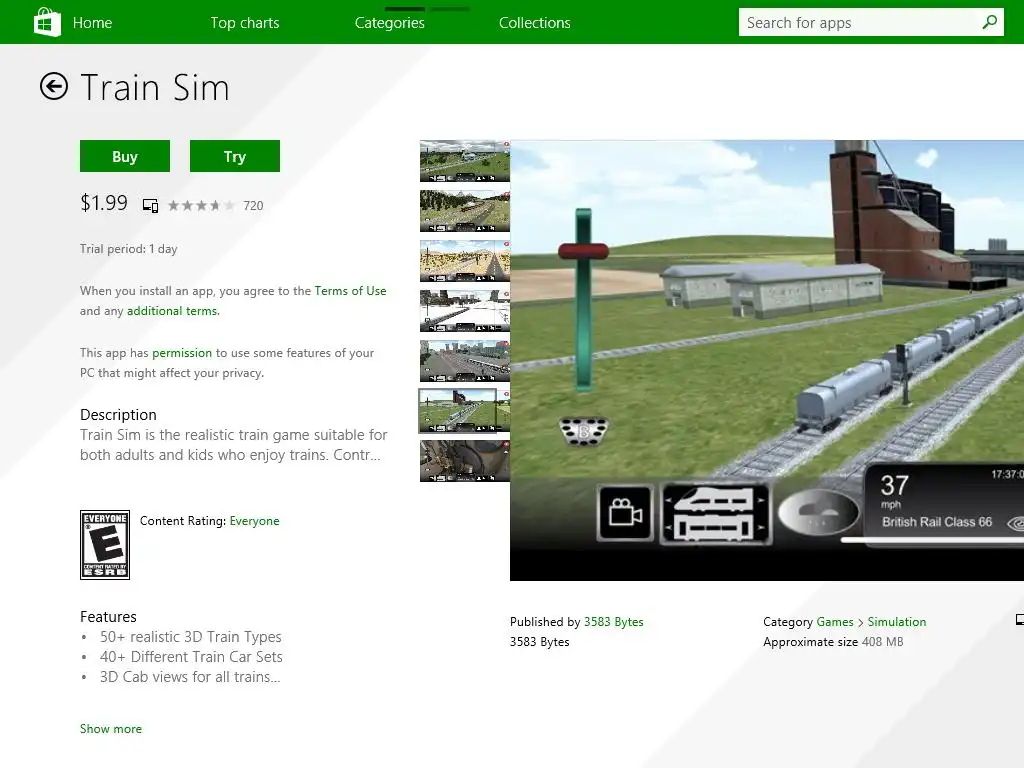Click the ESRB Everyone rating badge

pos(104,545)
